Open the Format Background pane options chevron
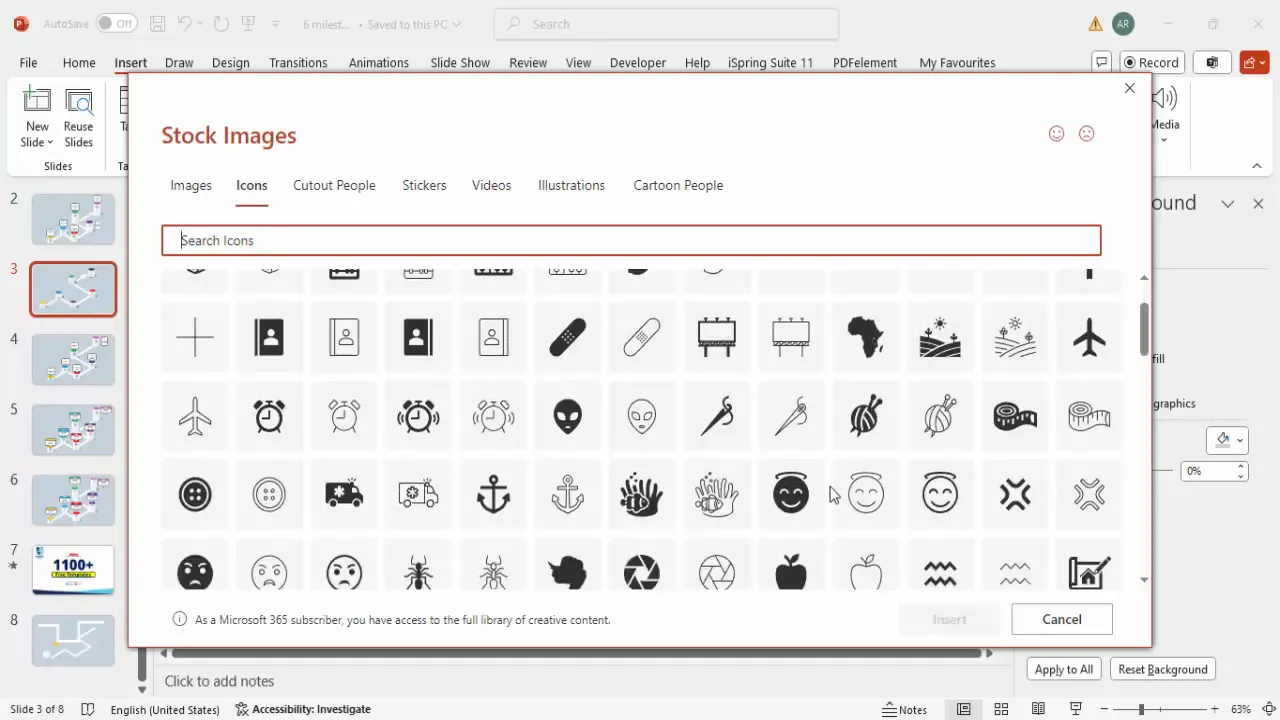The image size is (1280, 720). coord(1227,203)
